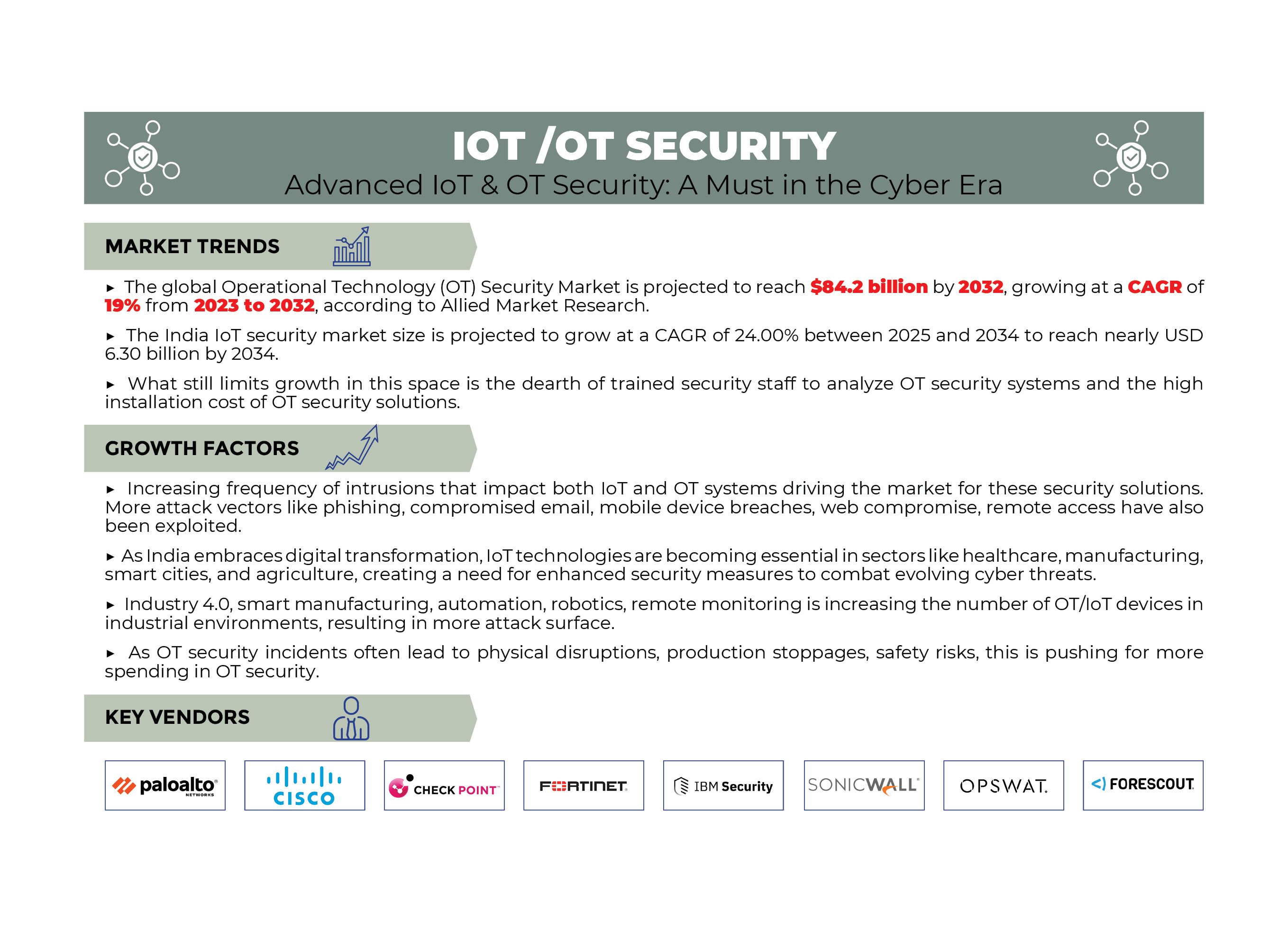Click the KEY VENDORS section heading
The width and height of the screenshot is (1288, 949).
177,717
